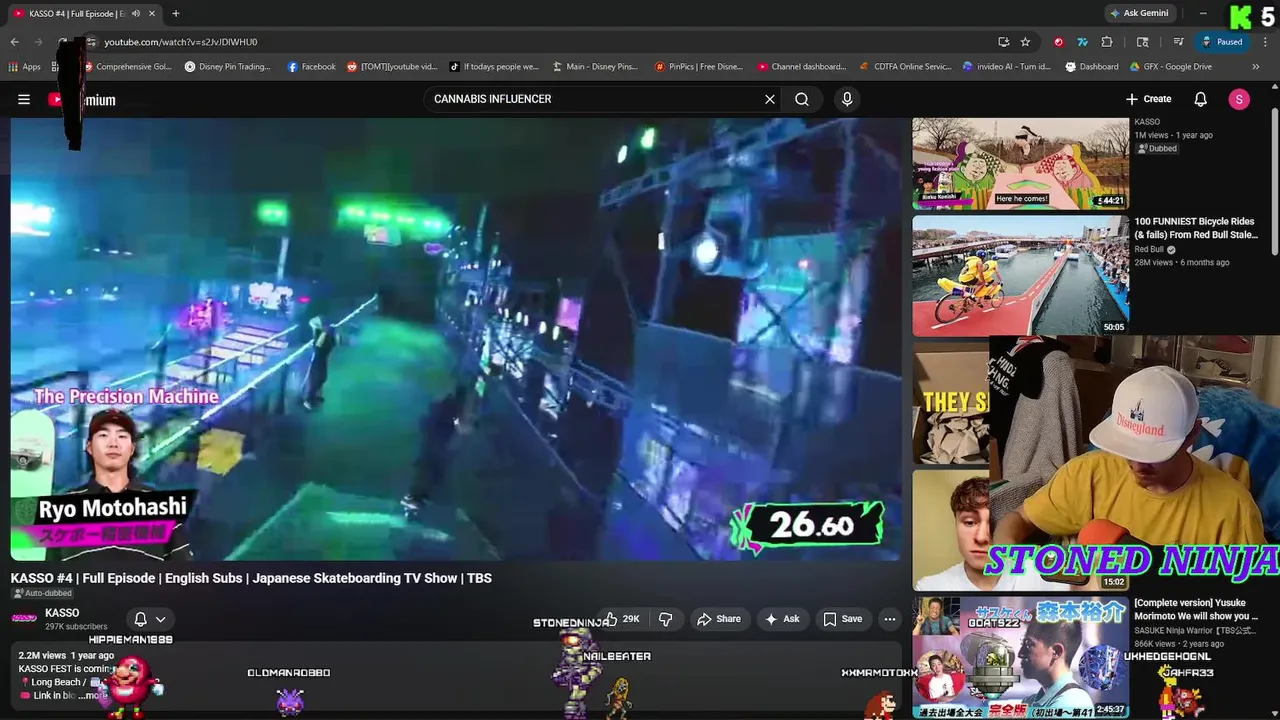Screen dimensions: 1280x720
Task: Open the account avatar menu
Action: [x=1239, y=99]
